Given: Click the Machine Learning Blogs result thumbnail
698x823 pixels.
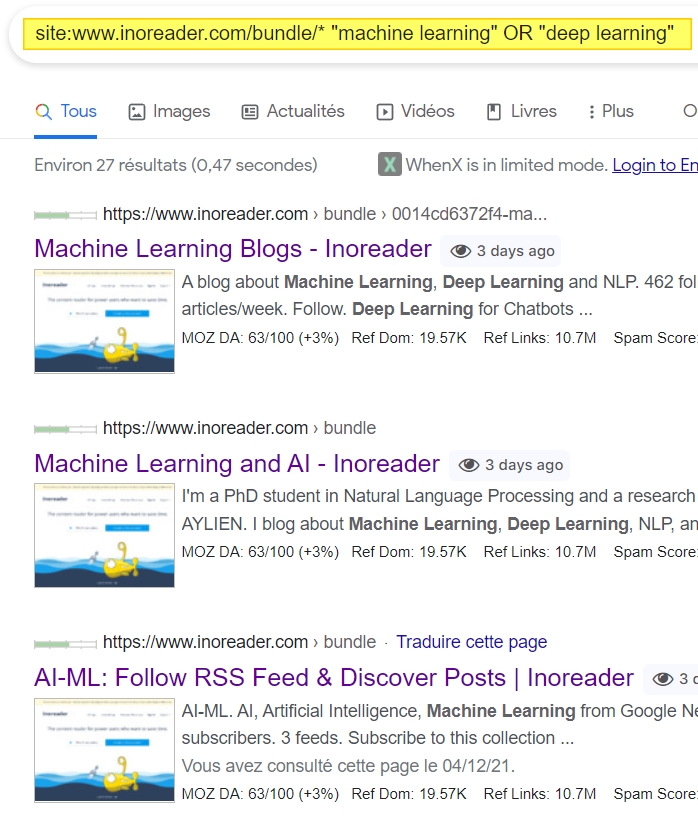Looking at the screenshot, I should [104, 321].
